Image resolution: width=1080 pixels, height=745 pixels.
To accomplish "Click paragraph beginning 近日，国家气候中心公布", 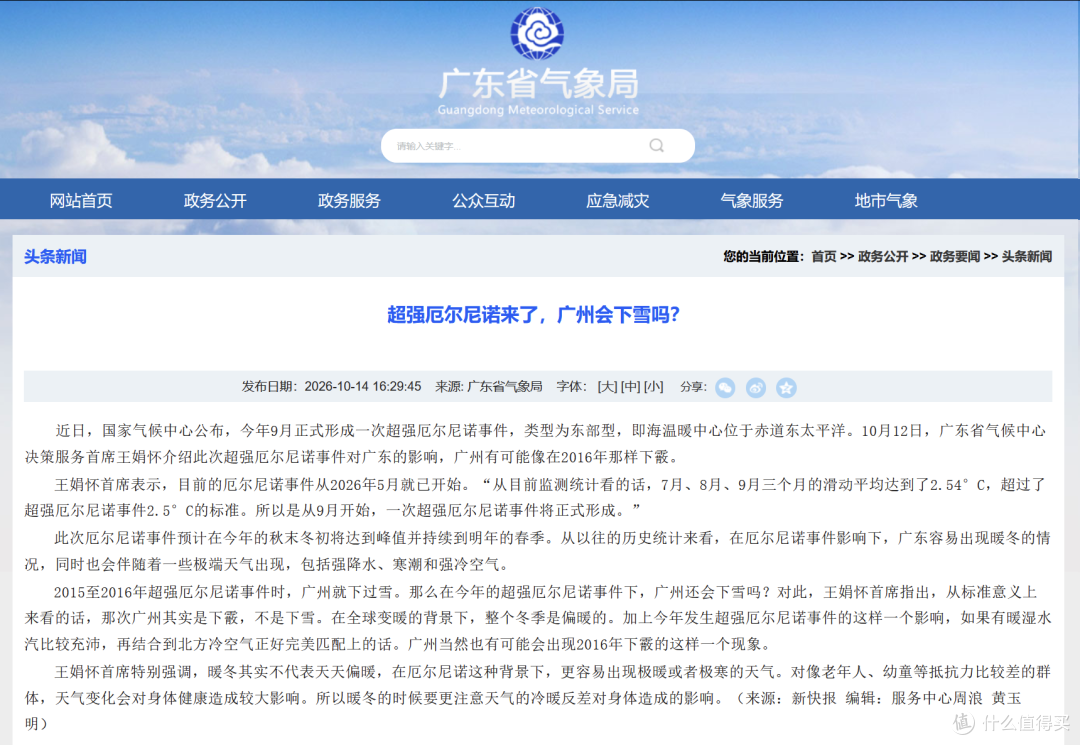I will (535, 443).
